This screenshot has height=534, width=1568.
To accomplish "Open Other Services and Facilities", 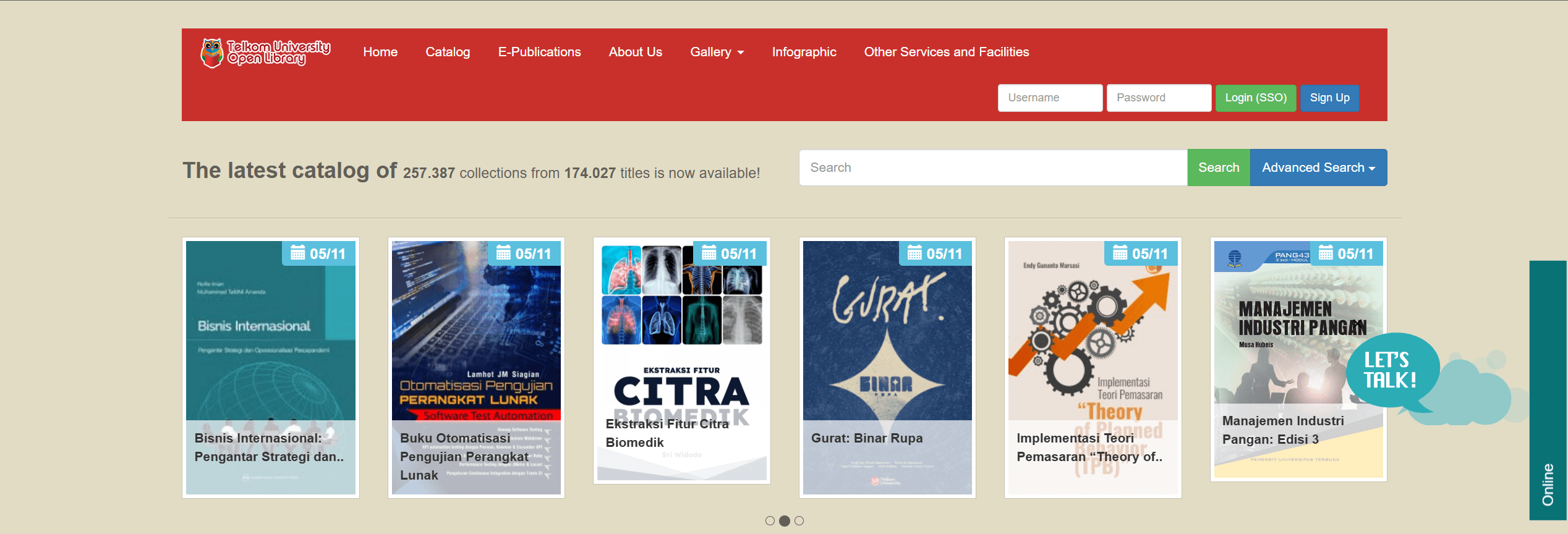I will (946, 52).
